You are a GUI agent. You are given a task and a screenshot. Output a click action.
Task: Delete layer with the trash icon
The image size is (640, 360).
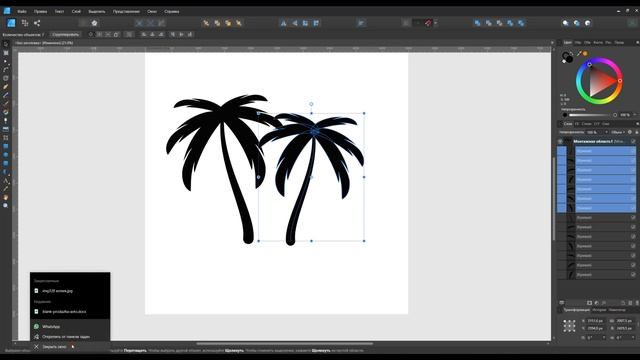637,303
